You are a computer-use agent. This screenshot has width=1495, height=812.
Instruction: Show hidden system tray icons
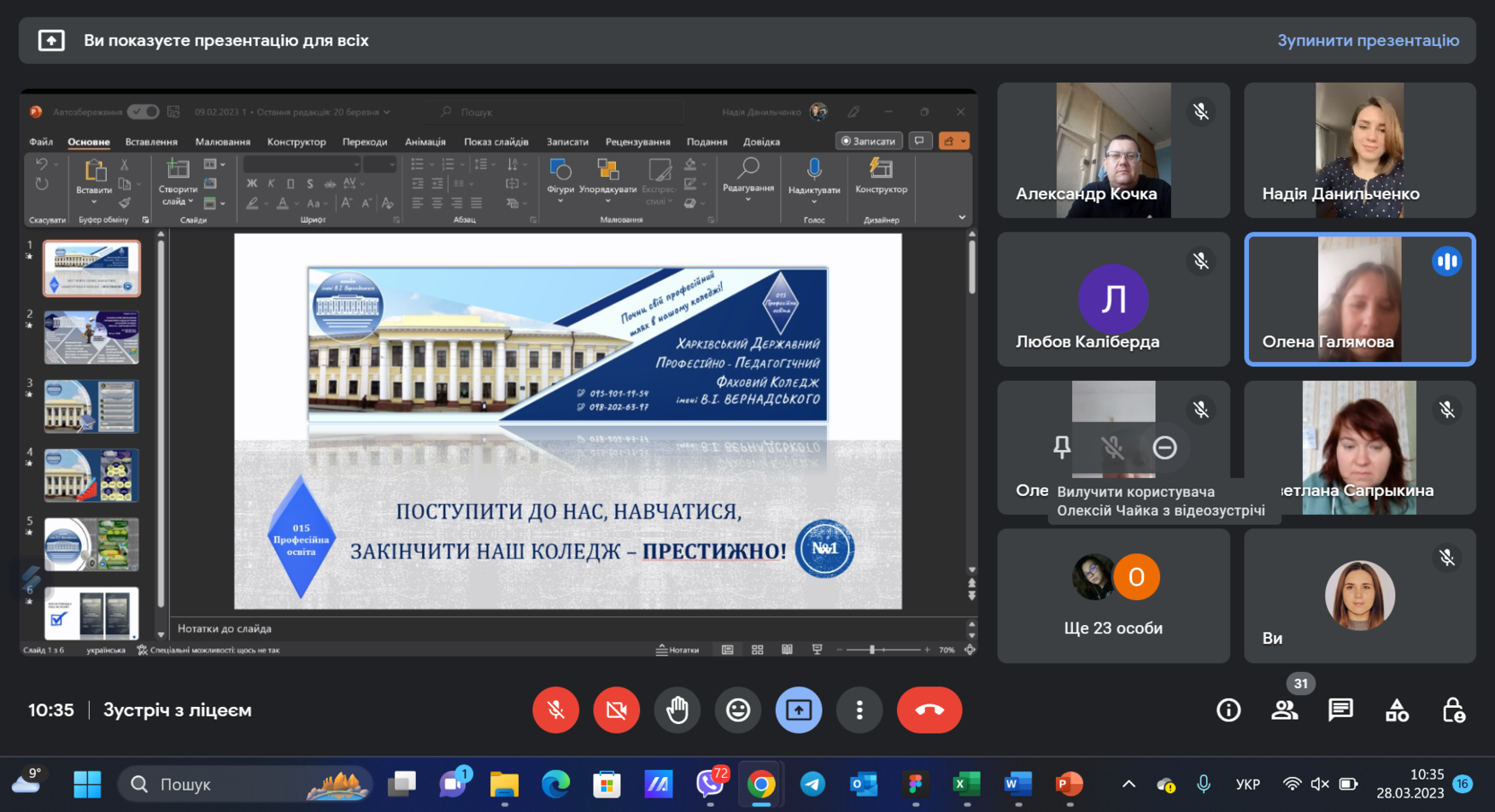coord(1129,784)
